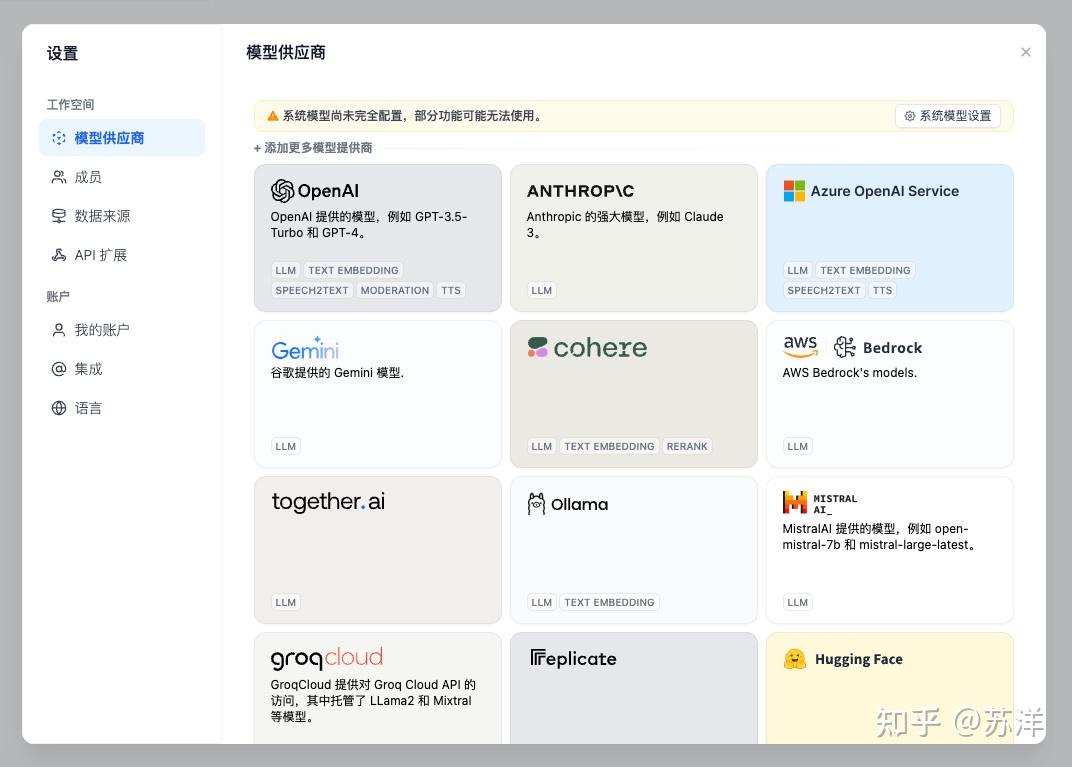Click 添加更多模型提供商 link
Image resolution: width=1072 pixels, height=767 pixels.
[x=313, y=148]
